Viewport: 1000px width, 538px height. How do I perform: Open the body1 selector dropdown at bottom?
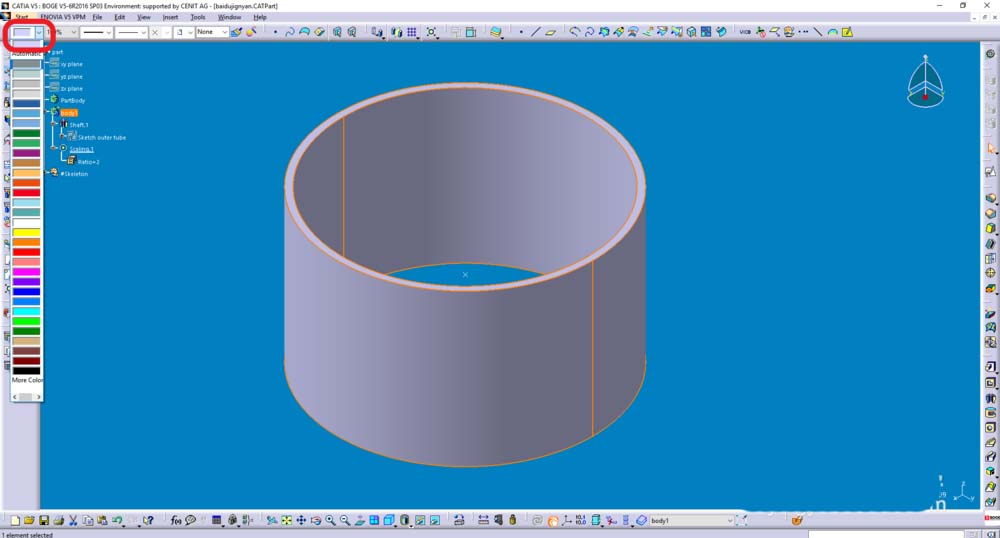pyautogui.click(x=731, y=521)
